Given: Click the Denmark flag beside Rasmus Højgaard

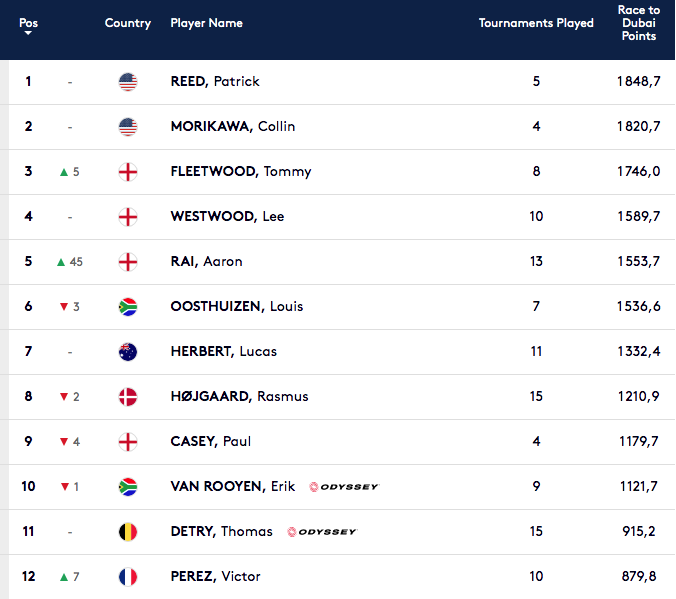Looking at the screenshot, I should pos(128,397).
